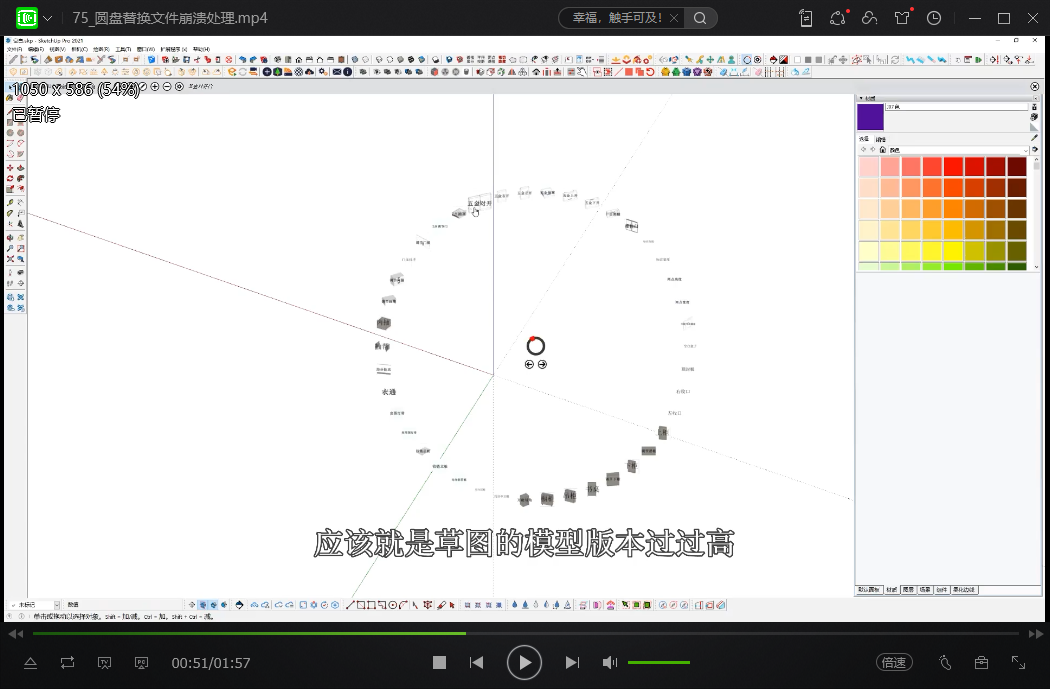Enter fullscreen mode in the player

[x=1018, y=662]
